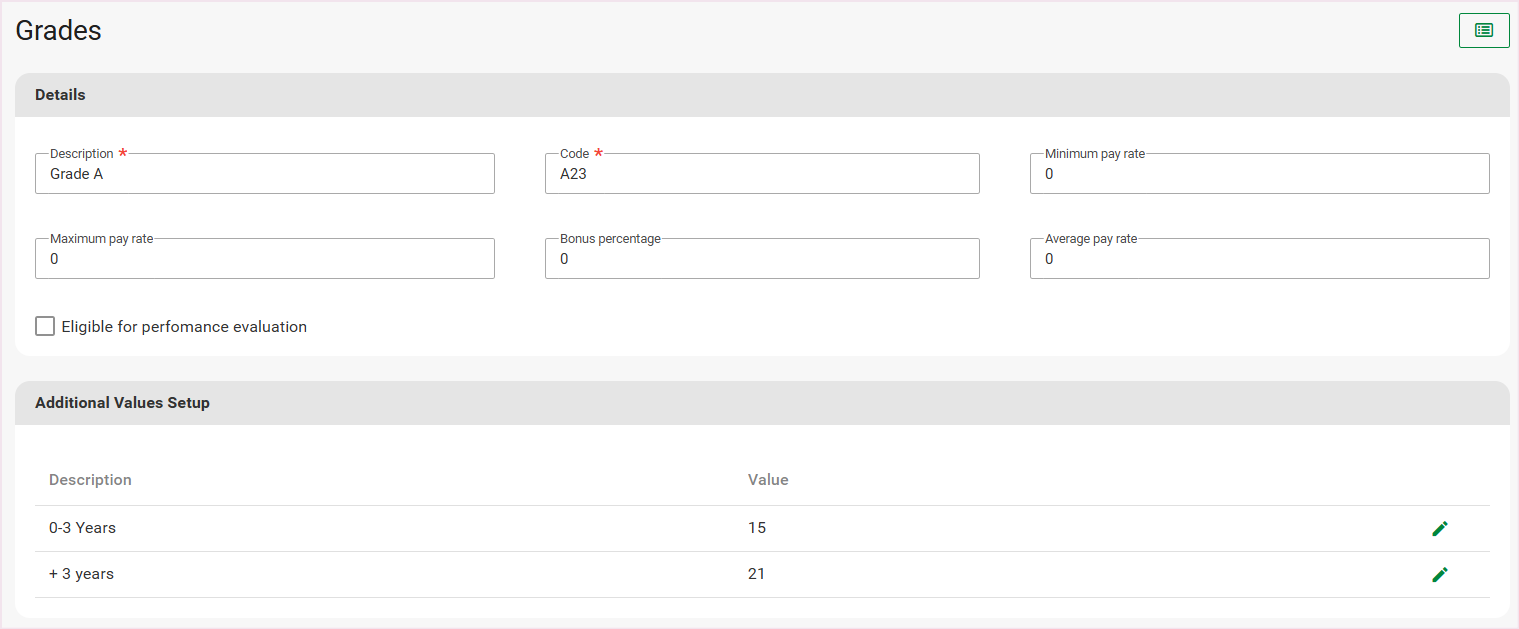The height and width of the screenshot is (629, 1519).
Task: Select the Average pay rate field
Action: [x=1259, y=259]
